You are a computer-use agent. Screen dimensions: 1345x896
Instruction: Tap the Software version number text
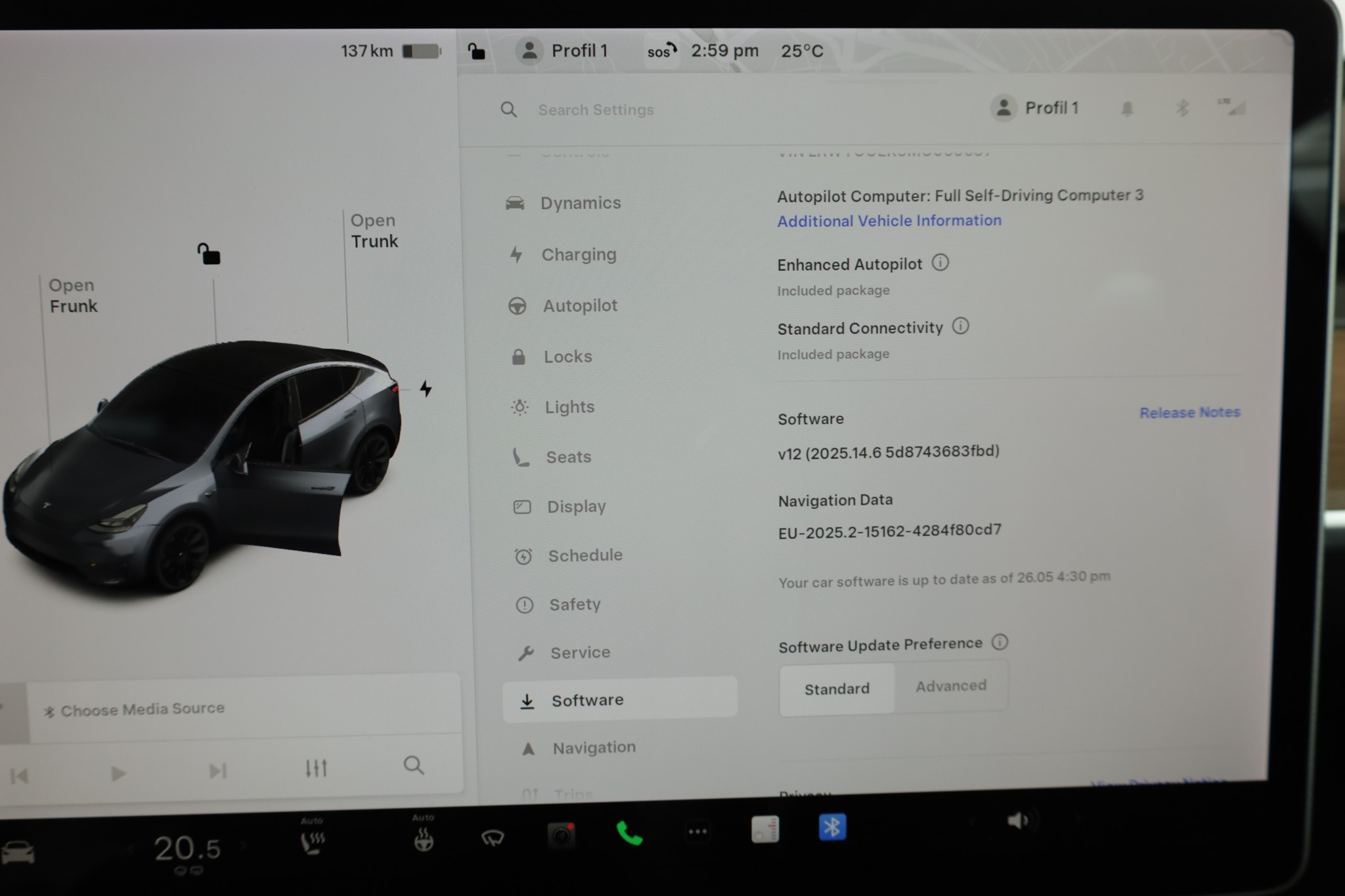[x=889, y=452]
